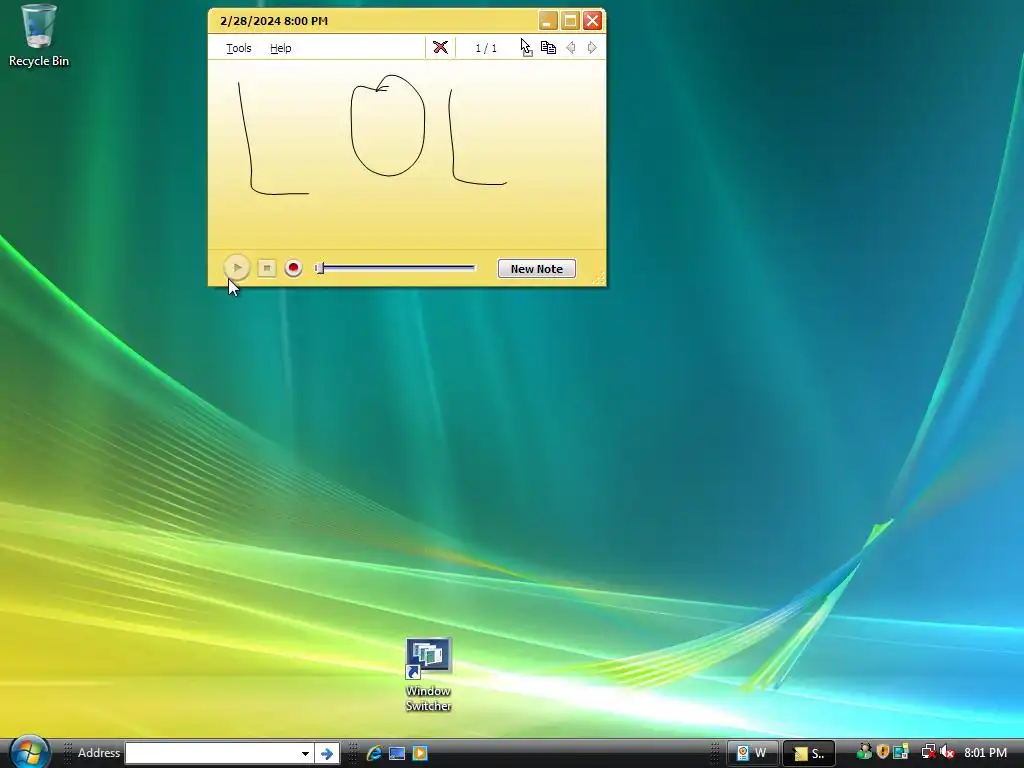Minimize the Sticky Notes window

[548, 21]
